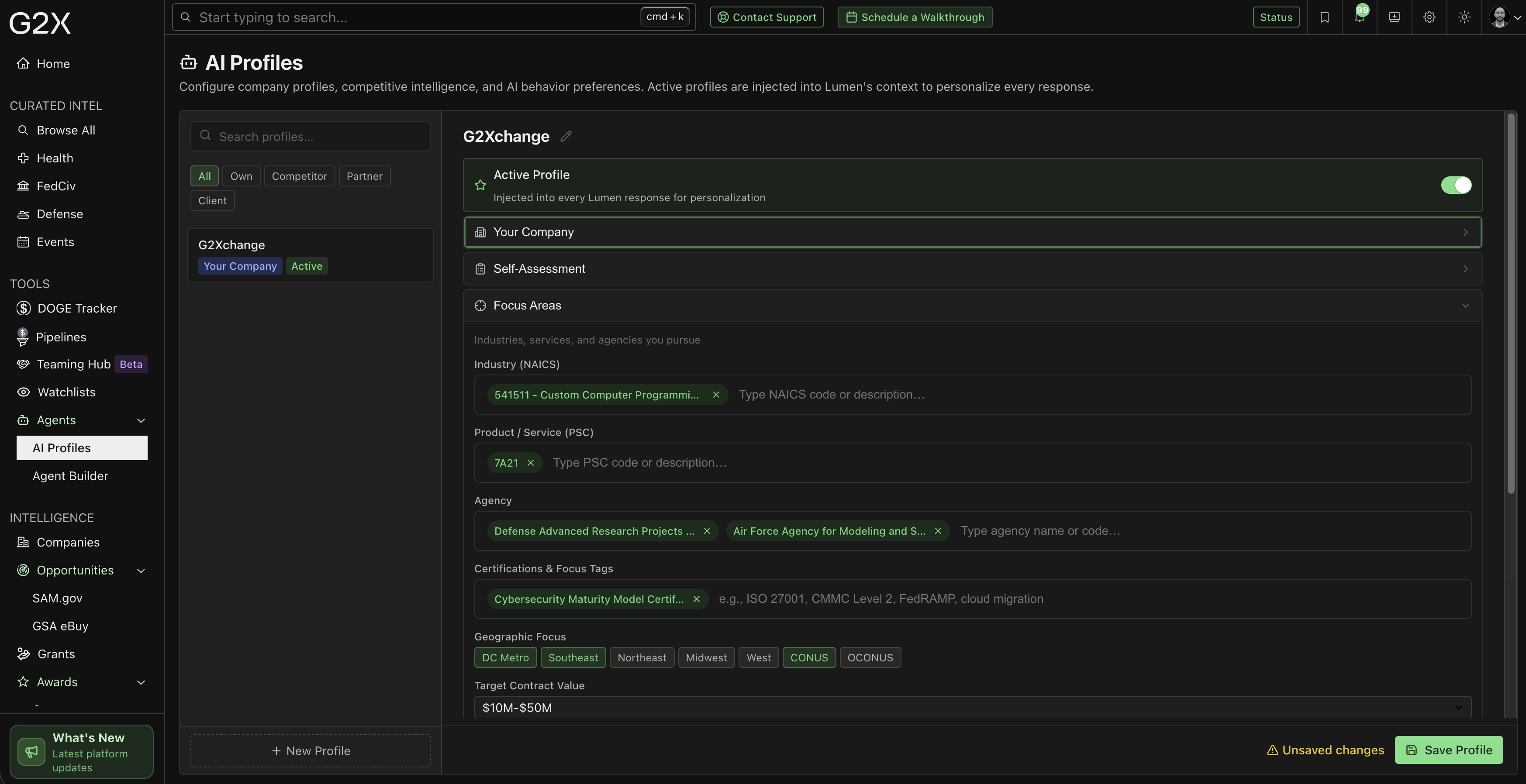Select Midwest geographic focus
1526x784 pixels.
(706, 658)
